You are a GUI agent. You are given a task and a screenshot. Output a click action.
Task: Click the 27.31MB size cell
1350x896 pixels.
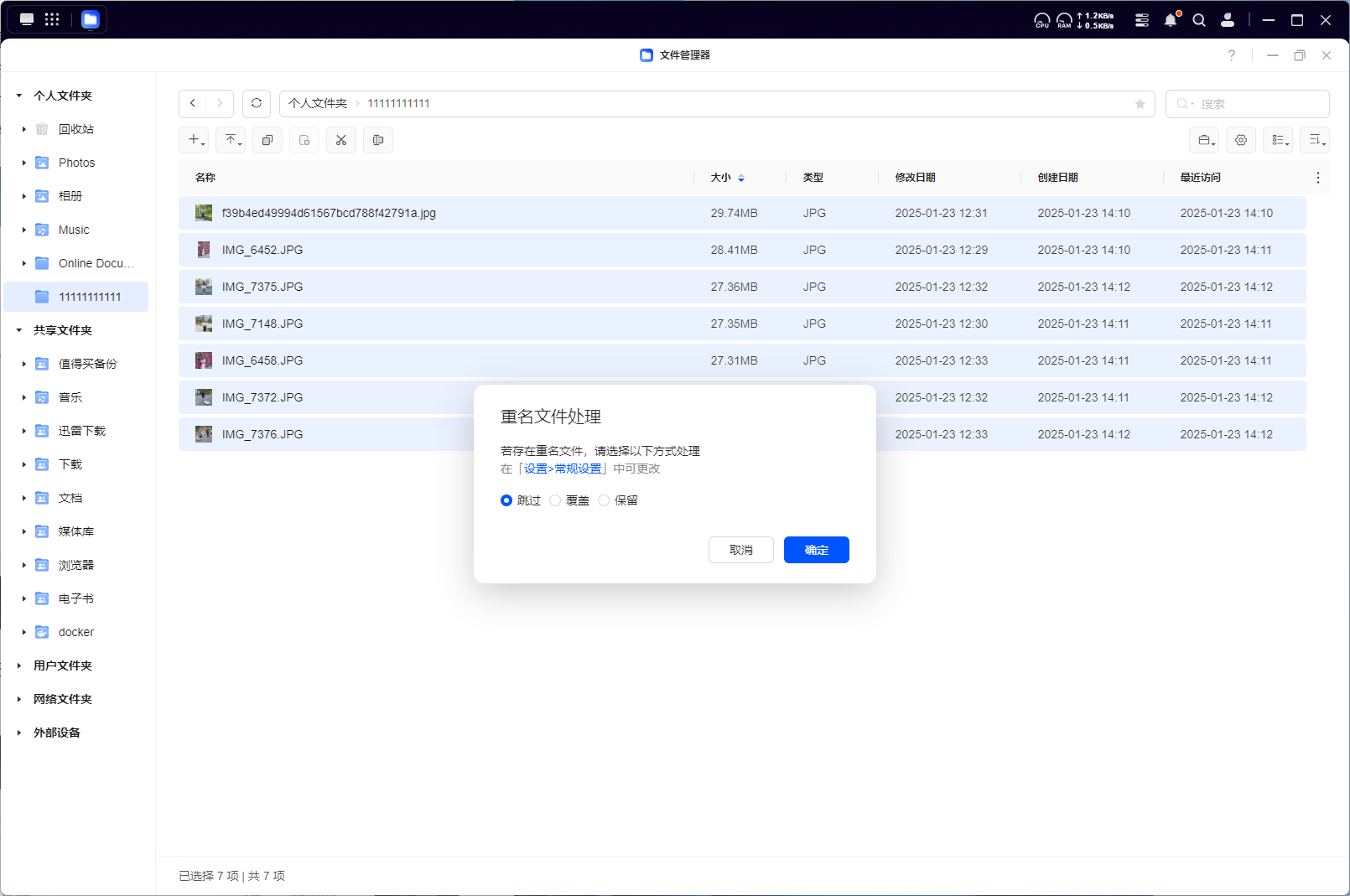tap(735, 360)
